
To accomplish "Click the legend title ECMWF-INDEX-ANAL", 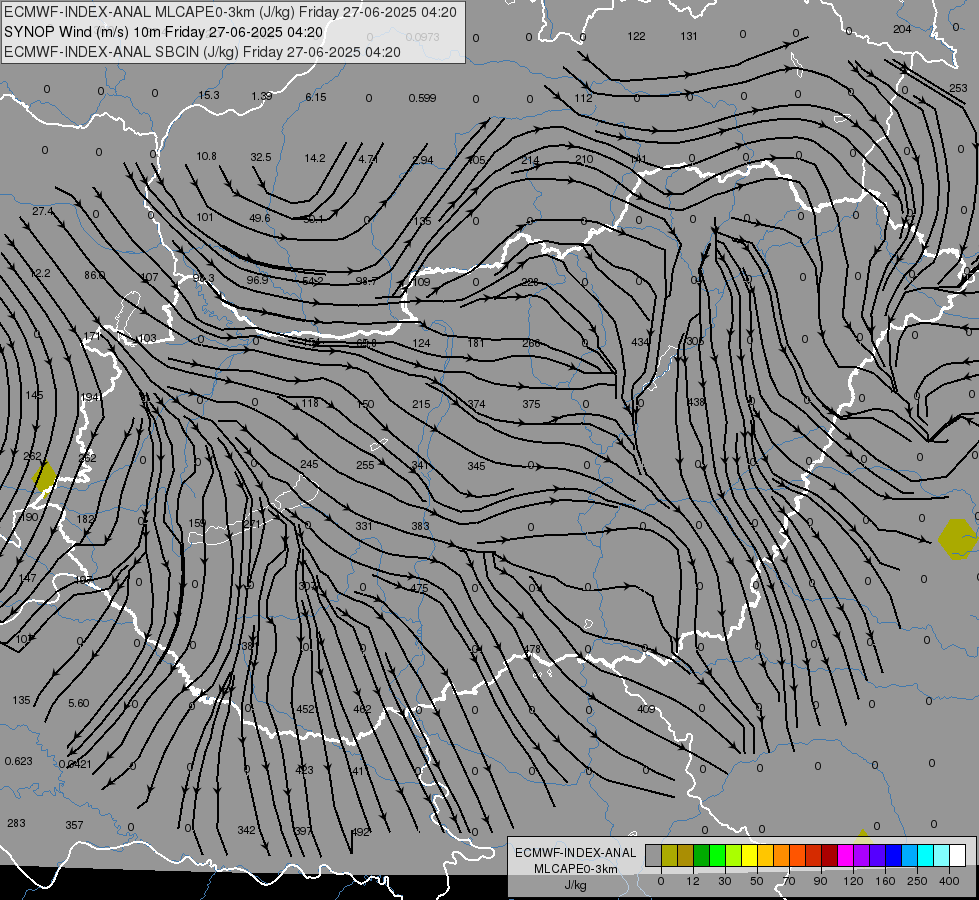I will point(575,853).
